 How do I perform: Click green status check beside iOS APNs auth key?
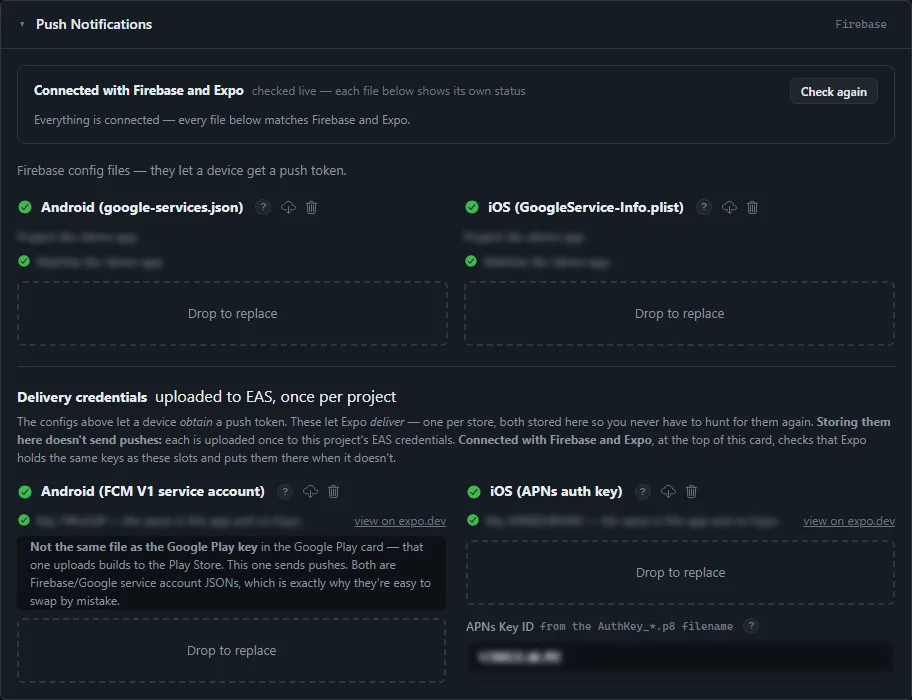[474, 492]
